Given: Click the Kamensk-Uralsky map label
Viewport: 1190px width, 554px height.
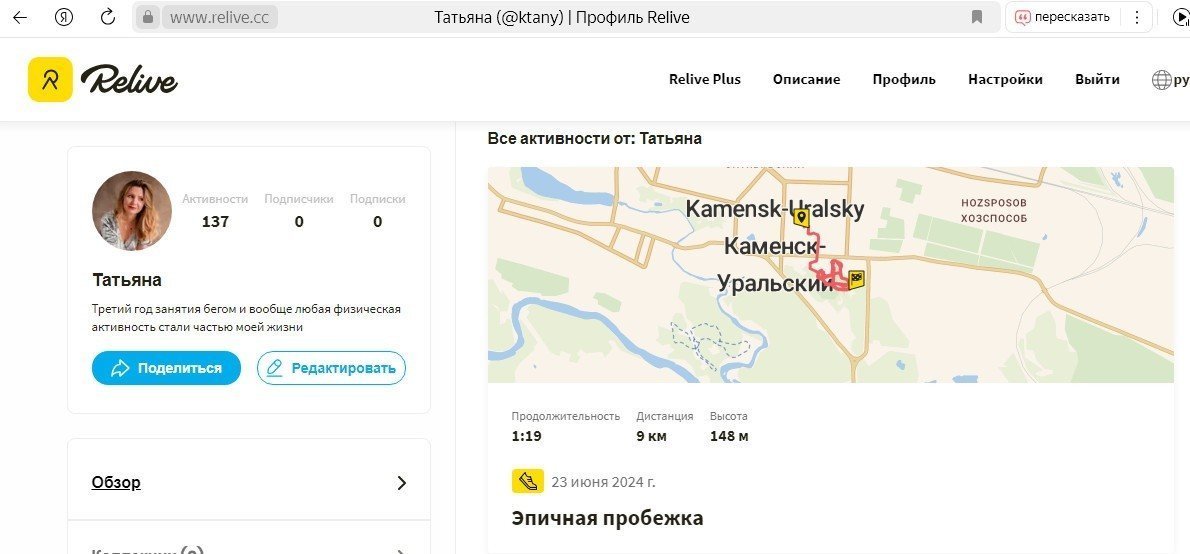Looking at the screenshot, I should point(775,209).
